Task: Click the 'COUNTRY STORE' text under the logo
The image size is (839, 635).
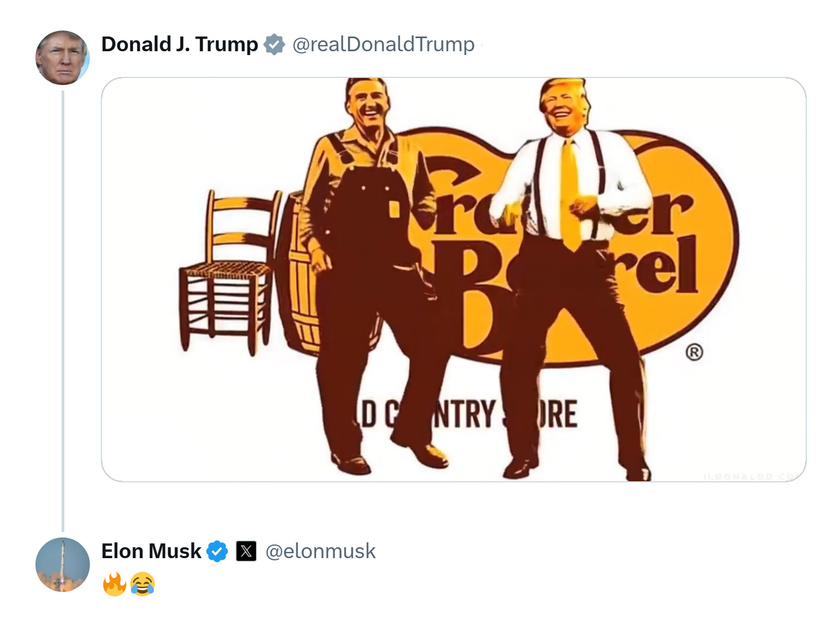Action: [466, 415]
